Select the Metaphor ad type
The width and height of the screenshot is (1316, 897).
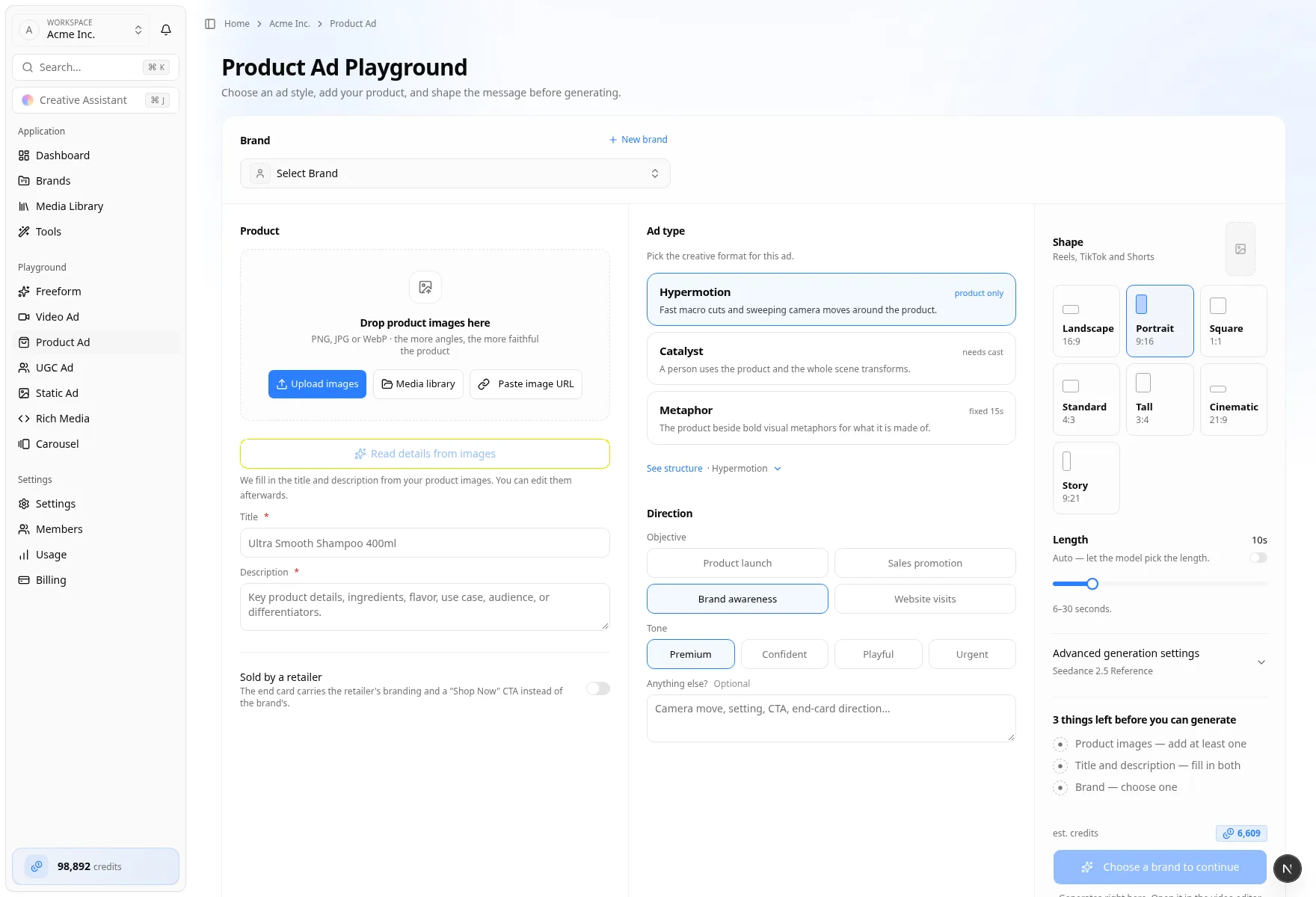coord(831,418)
